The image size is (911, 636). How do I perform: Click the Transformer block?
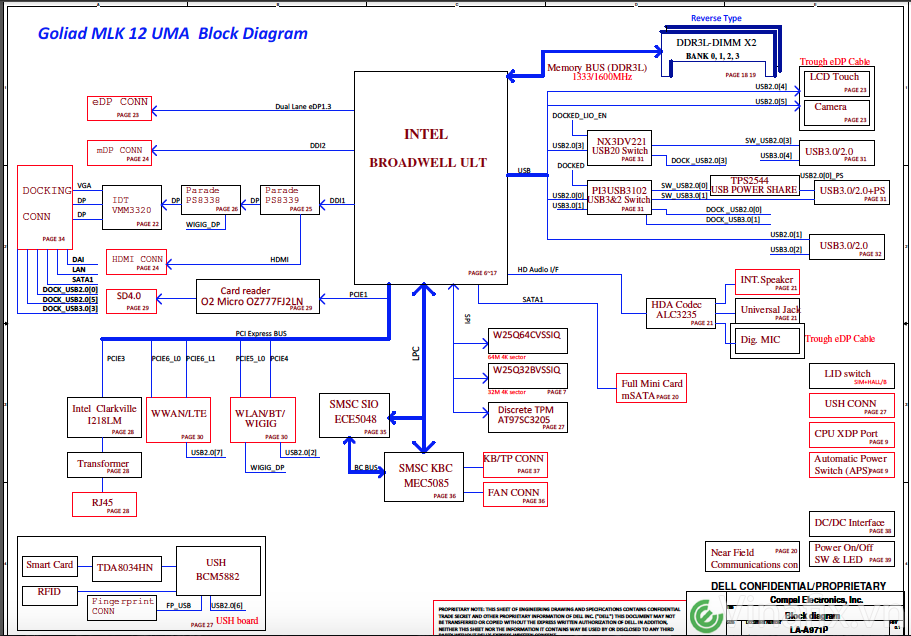105,465
